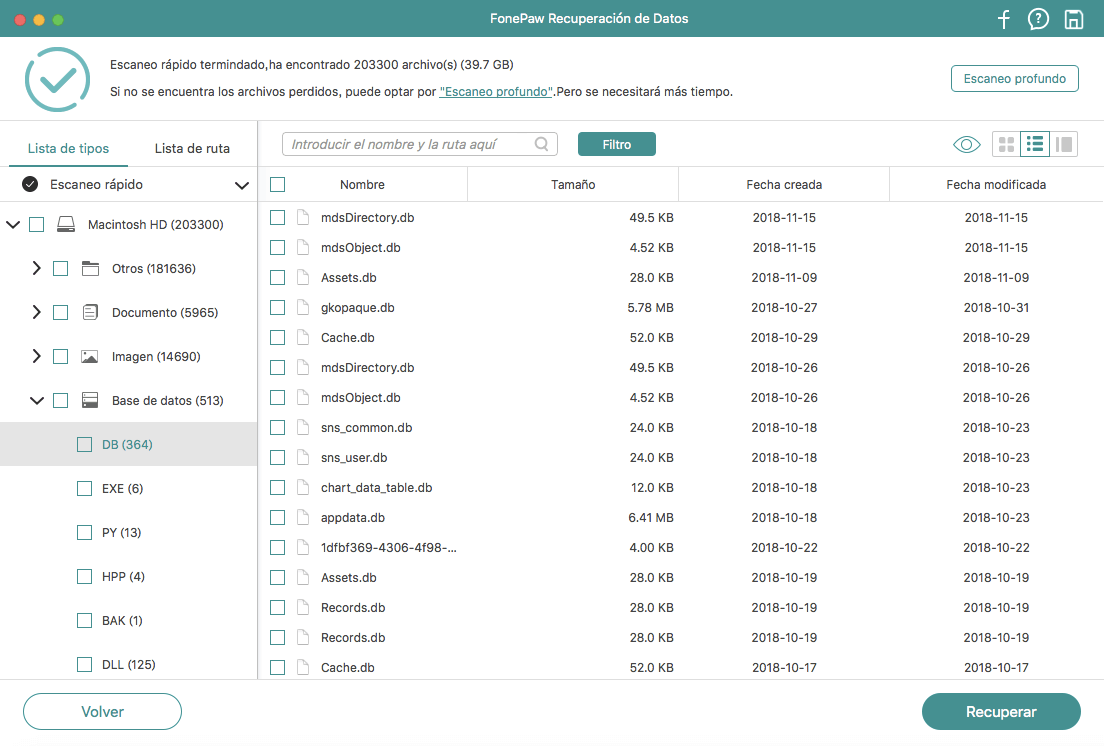The image size is (1104, 746).
Task: Check the PY (13) checkbox
Action: pos(84,532)
